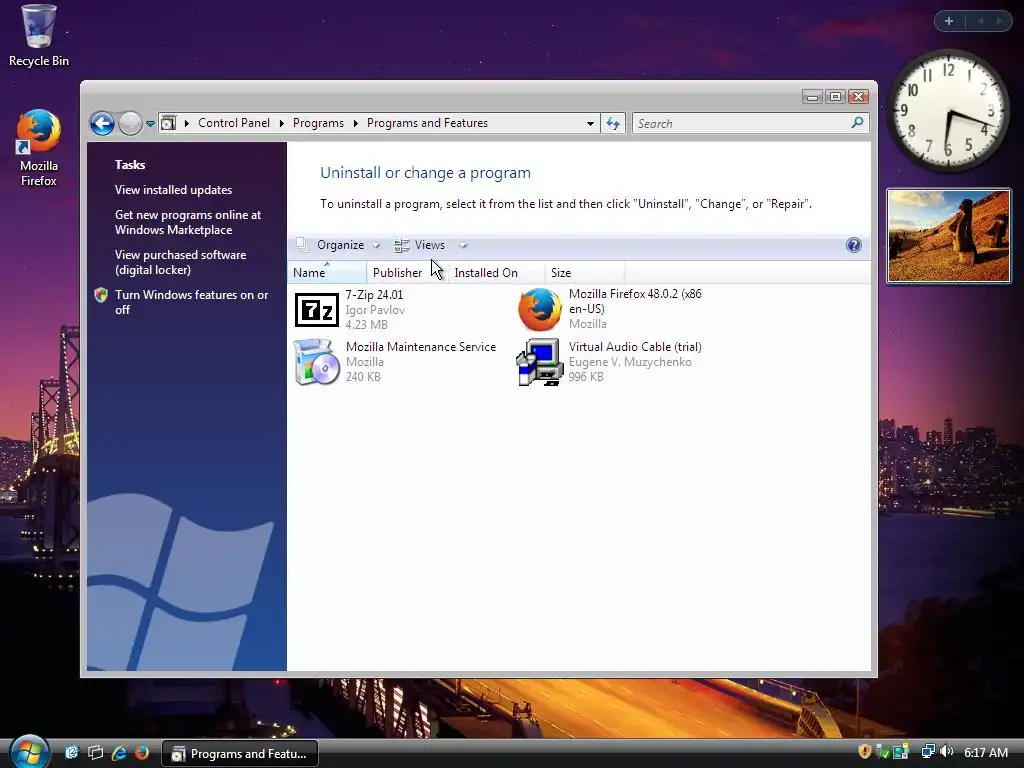This screenshot has height=768, width=1024.
Task: Click Show Desktop in Quick Launch
Action: pos(71,753)
